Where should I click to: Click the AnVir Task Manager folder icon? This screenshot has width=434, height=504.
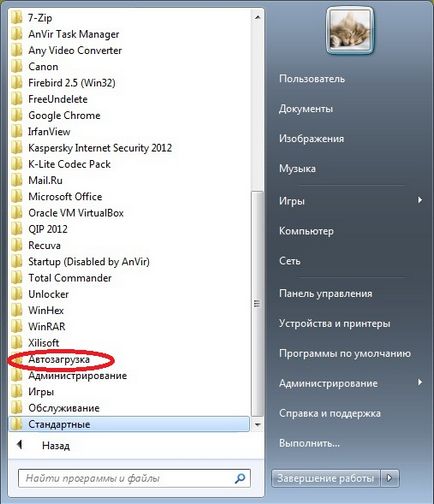[16, 34]
